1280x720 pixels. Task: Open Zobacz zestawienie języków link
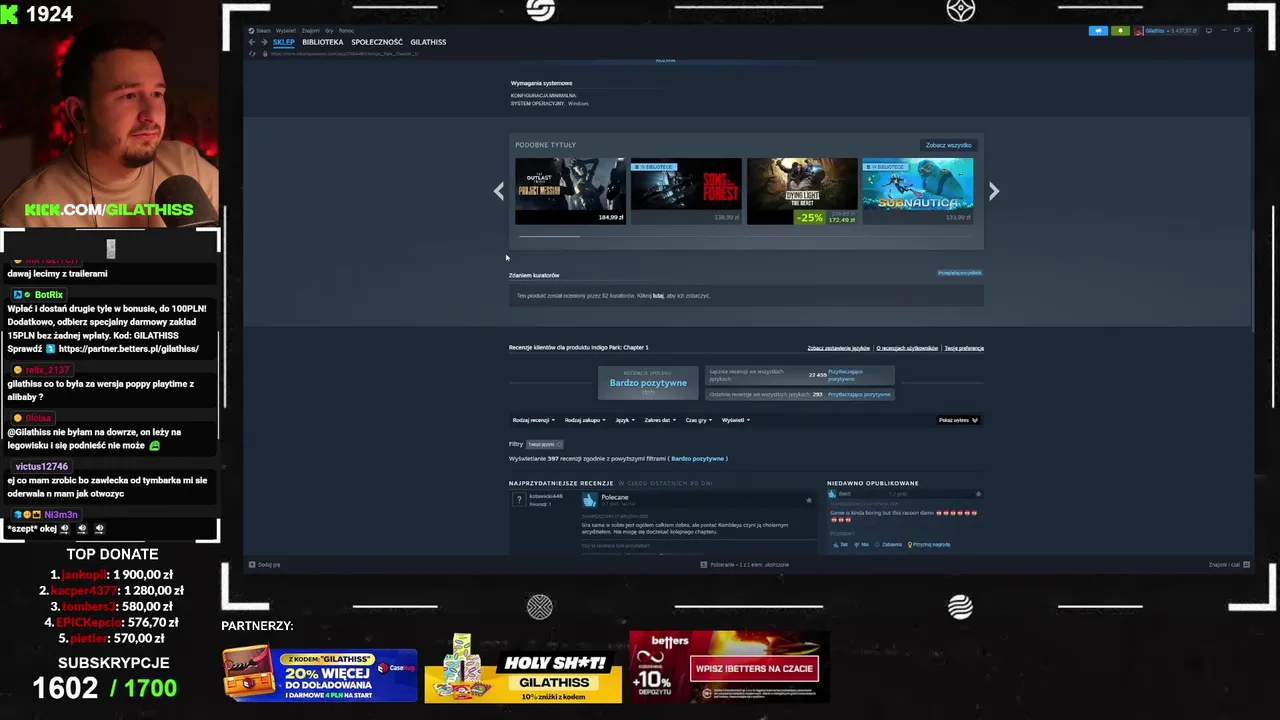[838, 348]
